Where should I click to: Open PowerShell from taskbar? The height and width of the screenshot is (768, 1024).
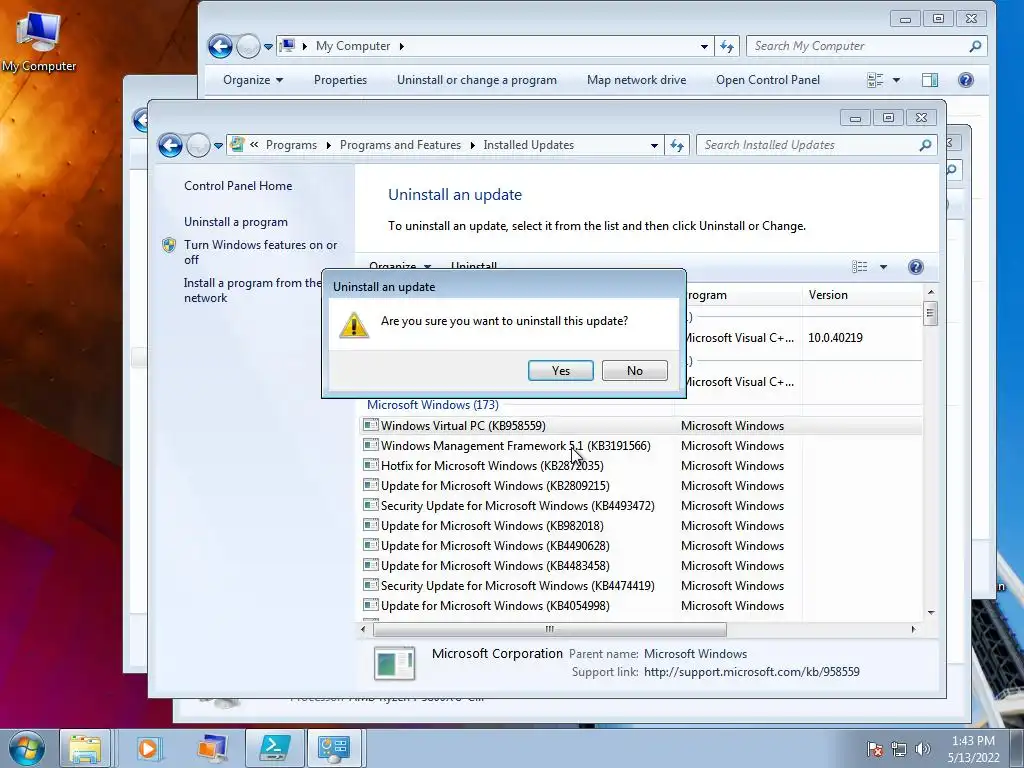click(x=275, y=748)
